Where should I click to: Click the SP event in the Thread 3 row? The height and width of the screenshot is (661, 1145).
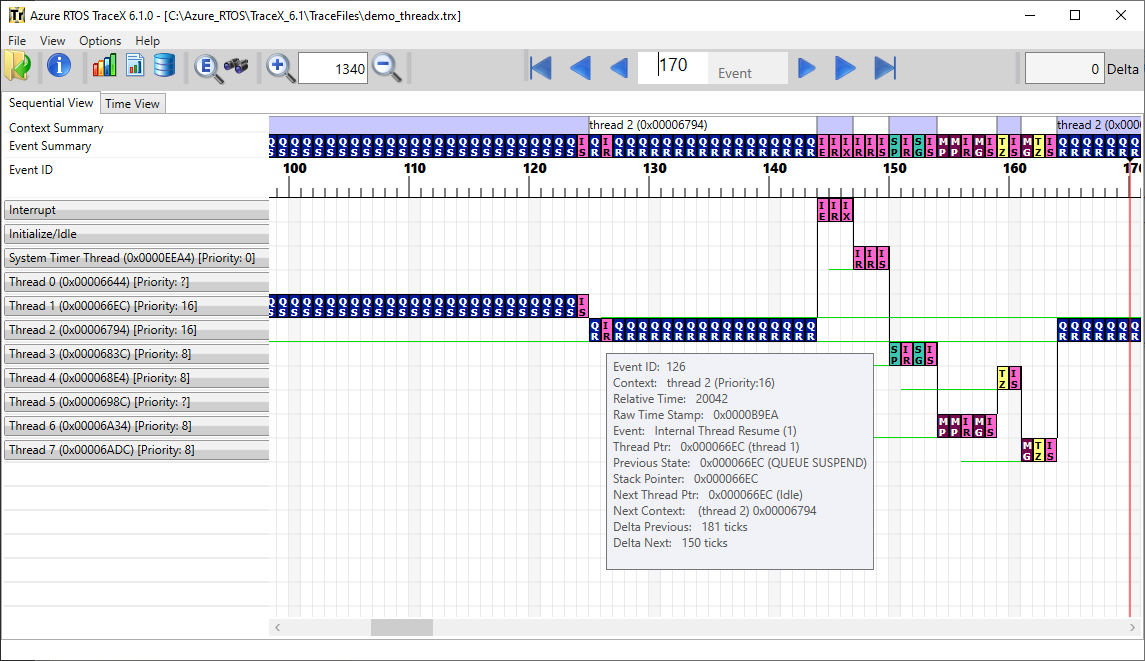point(895,354)
